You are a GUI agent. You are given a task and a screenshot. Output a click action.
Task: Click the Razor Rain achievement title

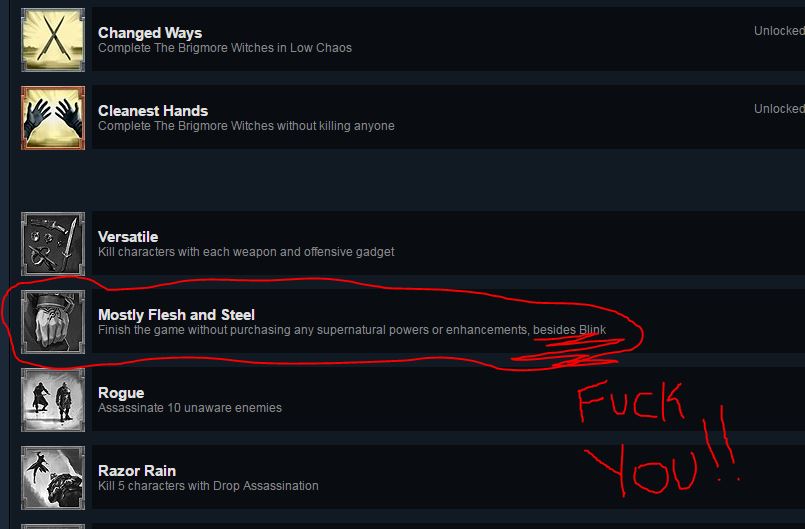click(x=137, y=471)
